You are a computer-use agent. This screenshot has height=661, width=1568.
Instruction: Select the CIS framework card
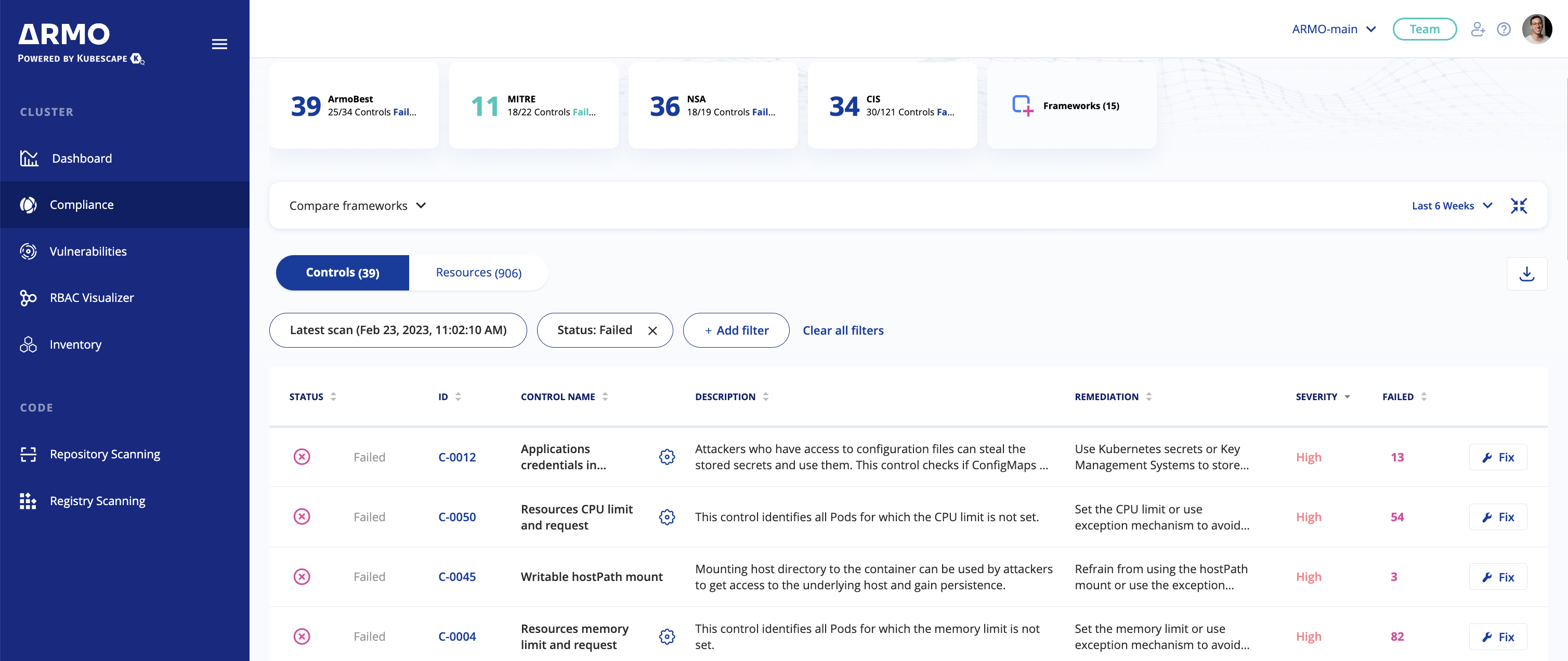pyautogui.click(x=892, y=105)
